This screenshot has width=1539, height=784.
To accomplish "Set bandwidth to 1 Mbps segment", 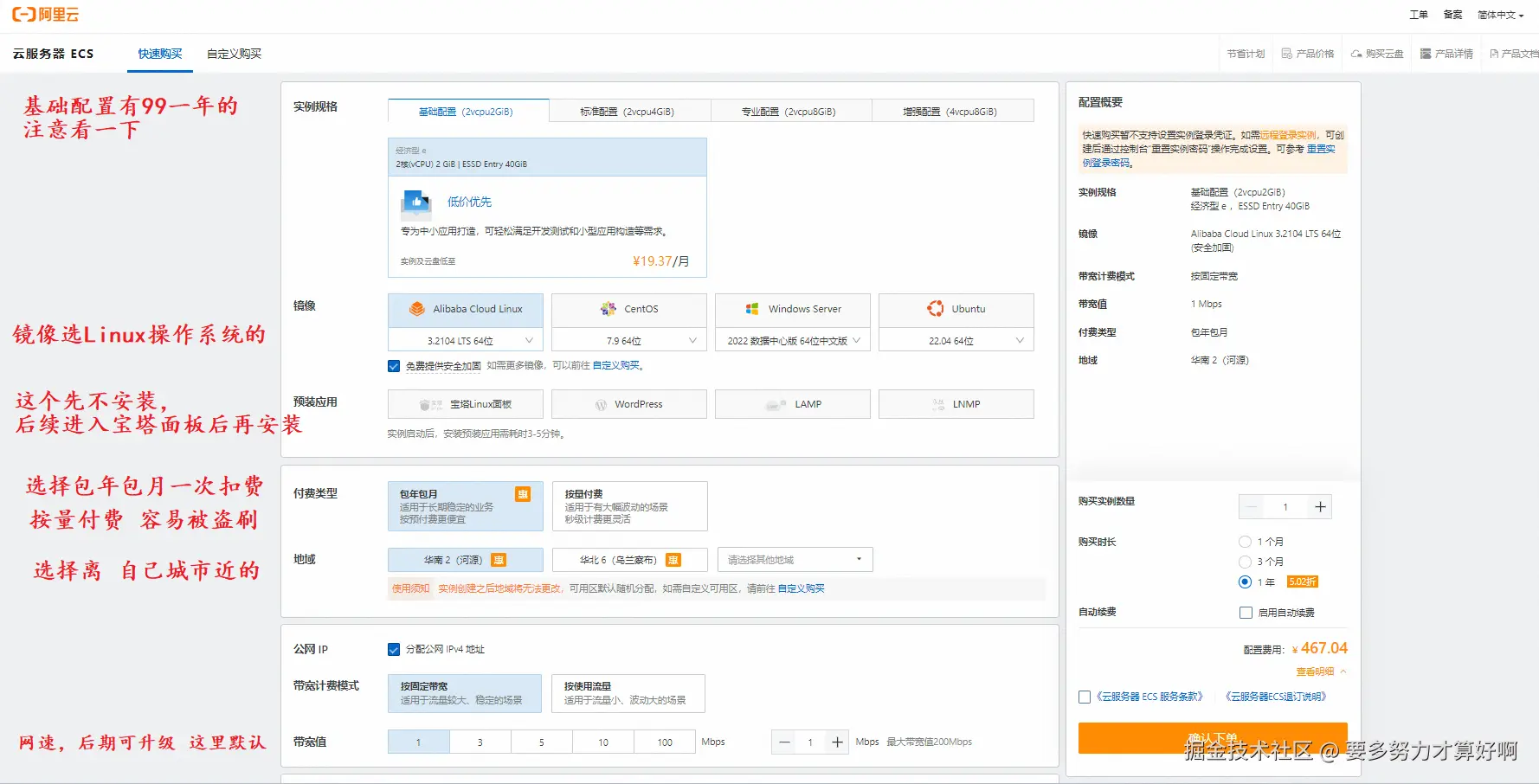I will tap(419, 742).
